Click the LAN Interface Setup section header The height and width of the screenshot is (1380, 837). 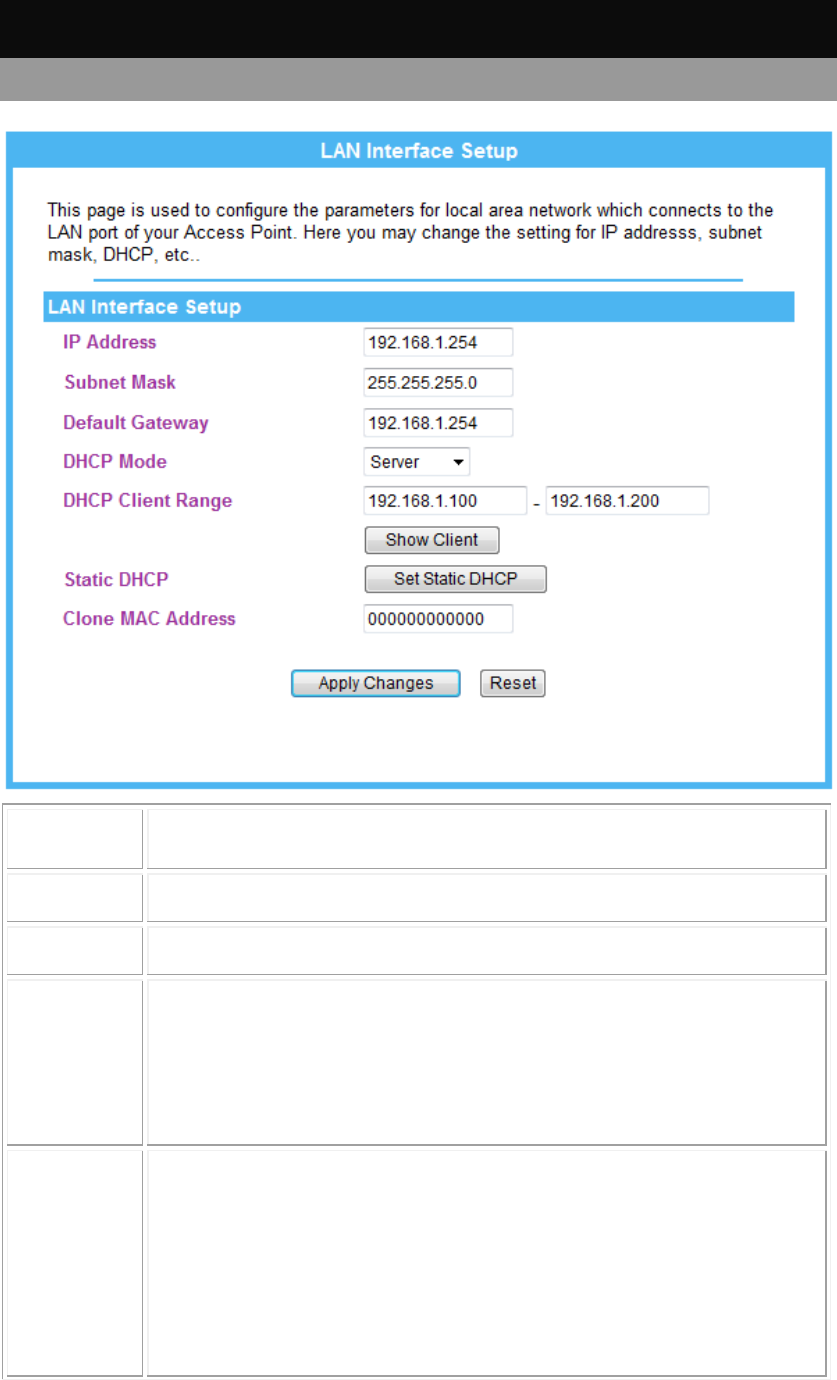(x=419, y=307)
